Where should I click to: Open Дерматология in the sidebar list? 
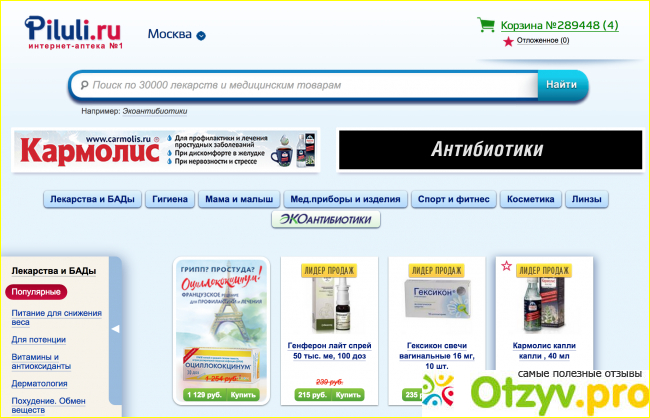pos(40,383)
